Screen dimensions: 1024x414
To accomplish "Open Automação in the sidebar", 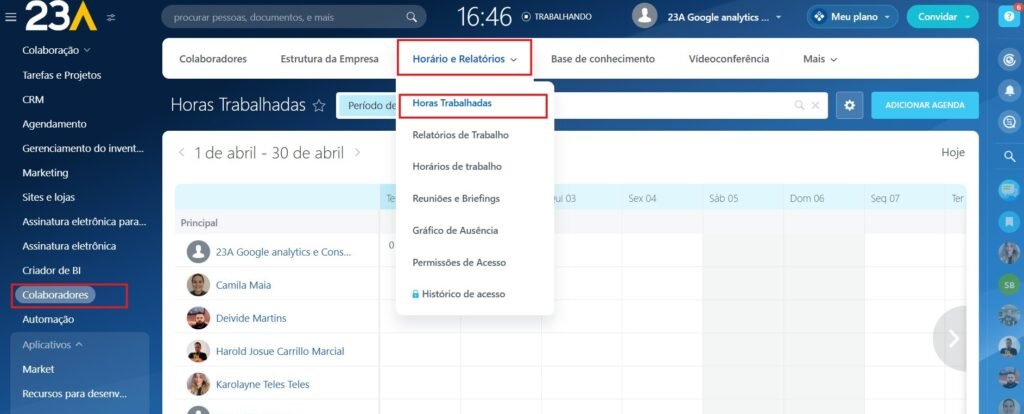I will [48, 319].
